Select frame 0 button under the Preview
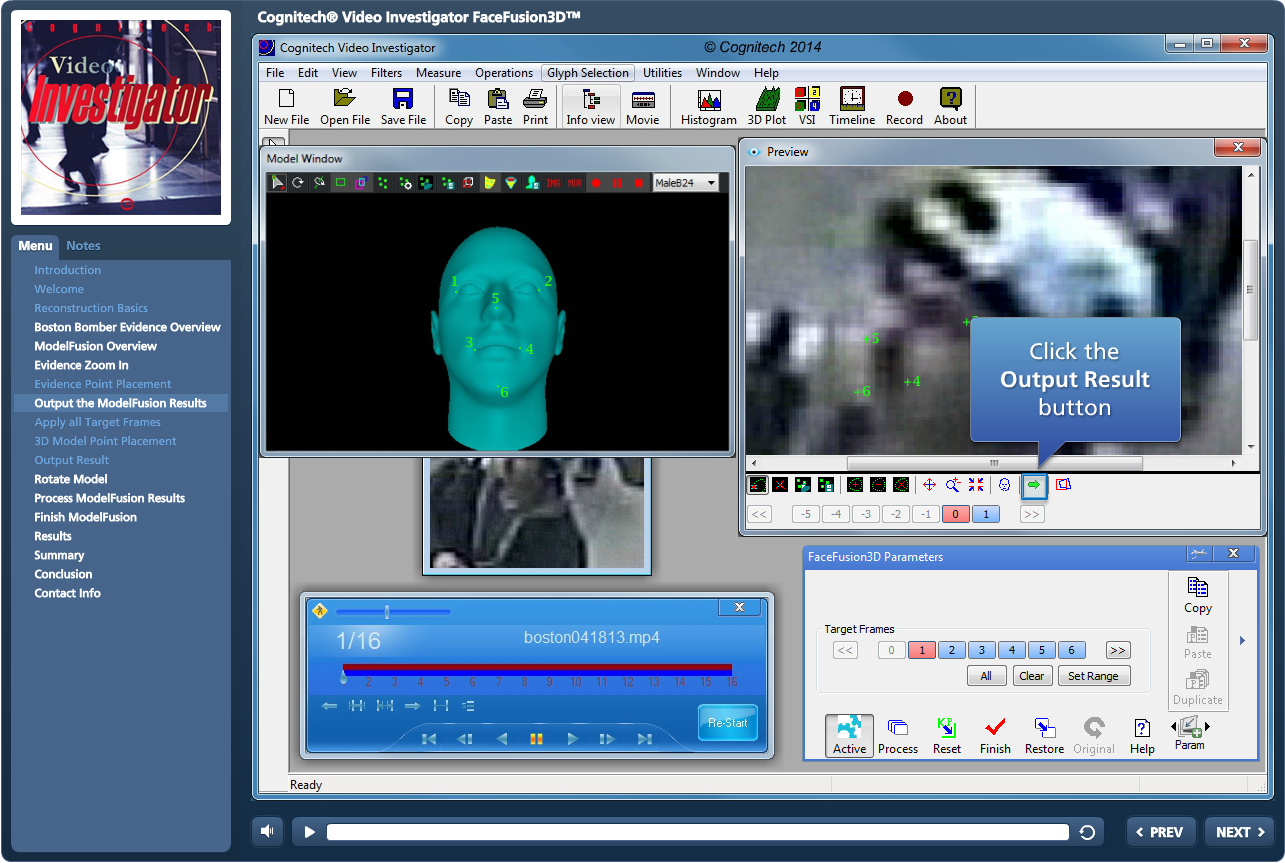Image resolution: width=1285 pixels, height=863 pixels. coord(955,514)
